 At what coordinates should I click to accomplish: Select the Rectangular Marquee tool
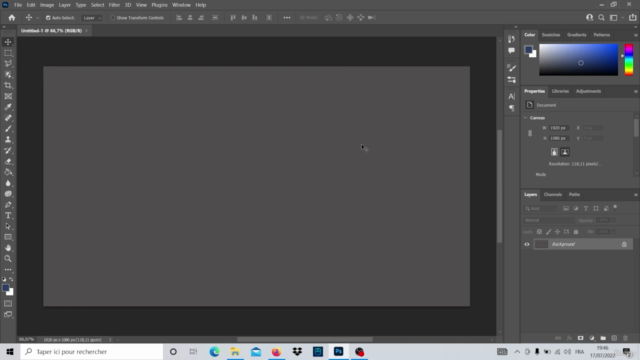tap(8, 53)
